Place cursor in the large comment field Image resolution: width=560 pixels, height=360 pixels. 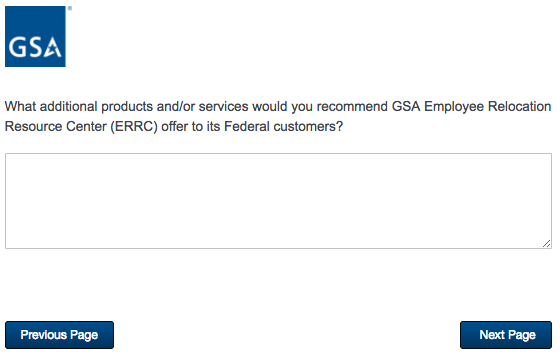(x=279, y=201)
